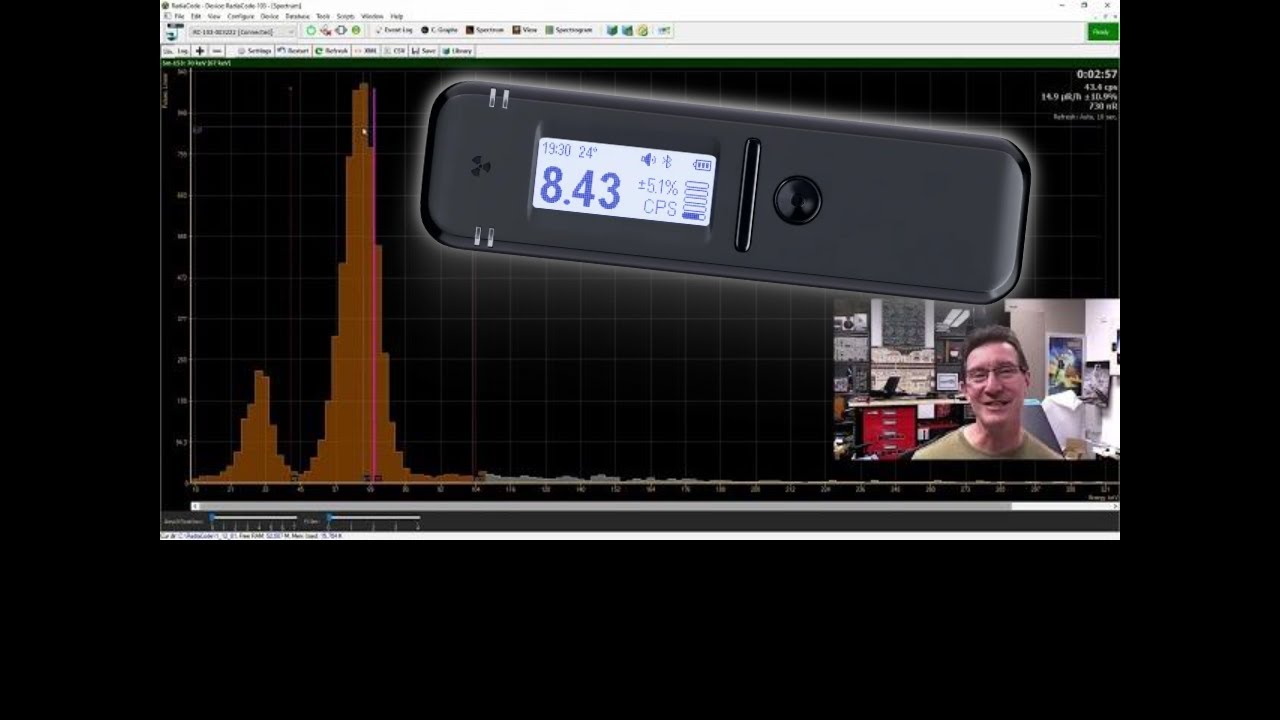Open the View toolbar button
The height and width of the screenshot is (720, 1280).
(x=525, y=30)
